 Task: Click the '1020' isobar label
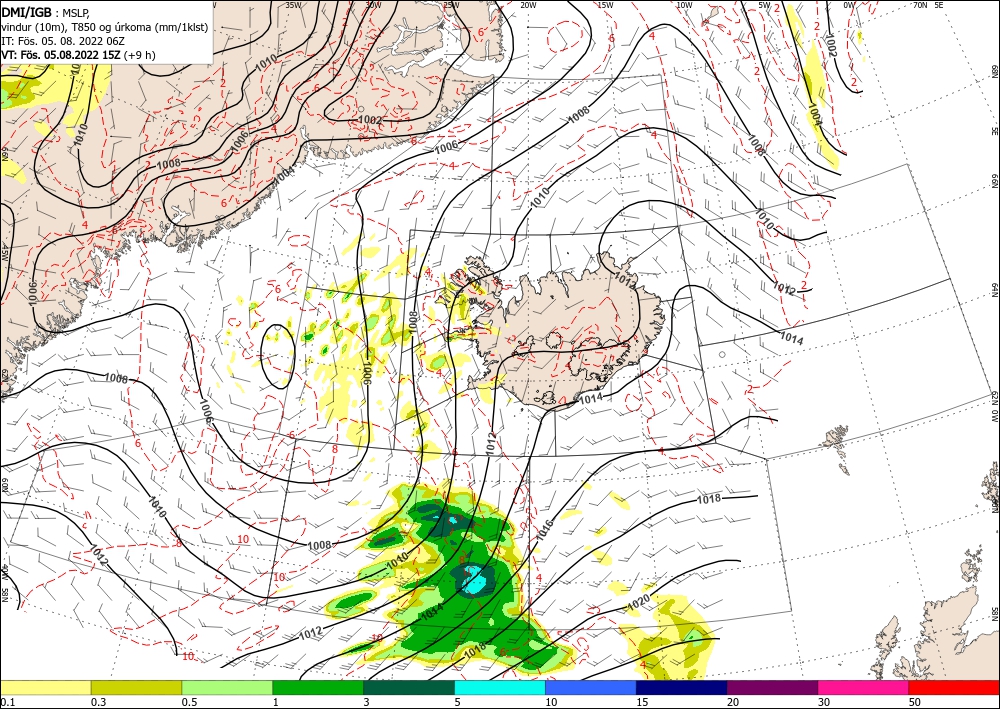point(638,602)
